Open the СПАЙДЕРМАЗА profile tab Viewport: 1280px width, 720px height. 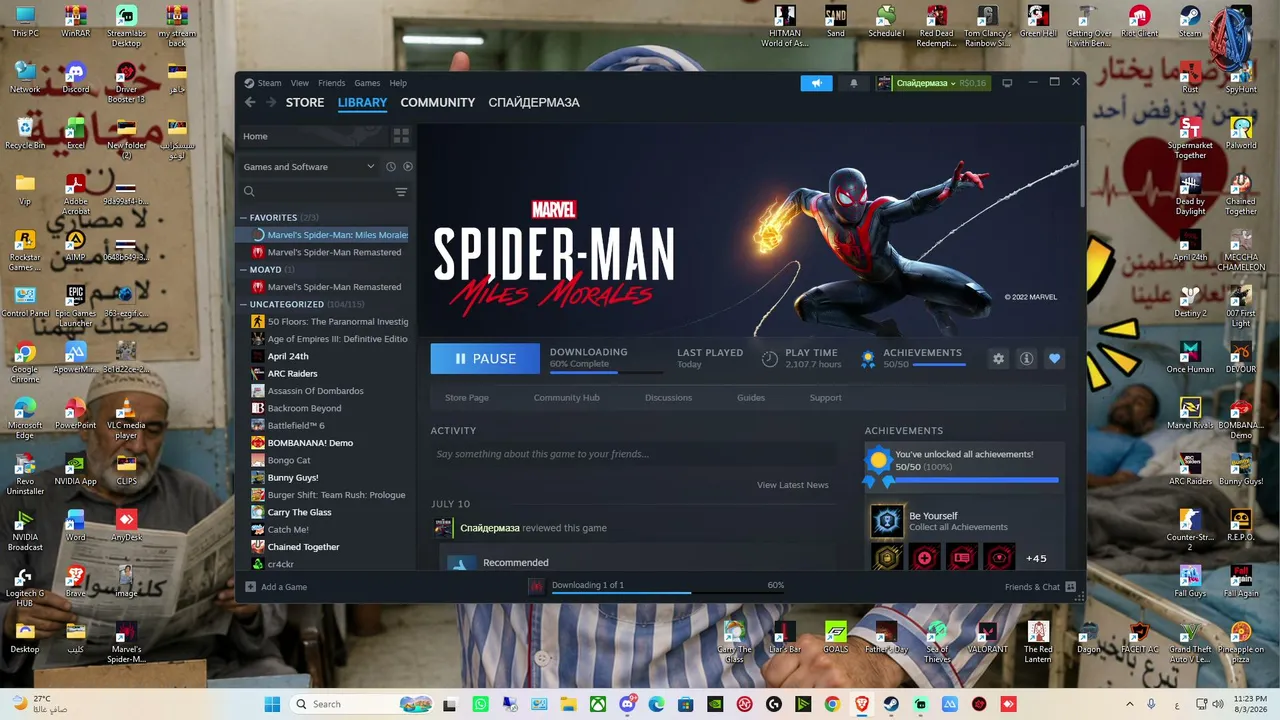[534, 102]
